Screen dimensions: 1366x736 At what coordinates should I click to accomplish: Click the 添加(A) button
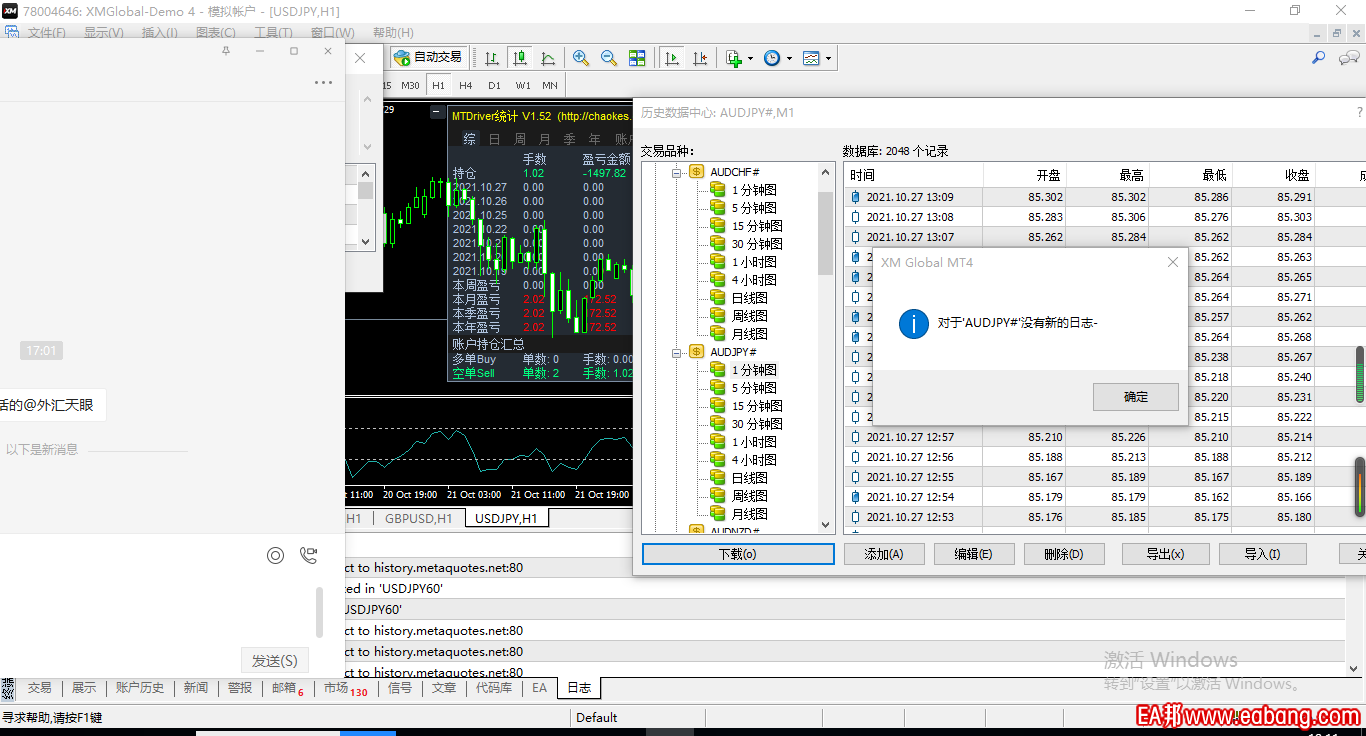pos(884,554)
